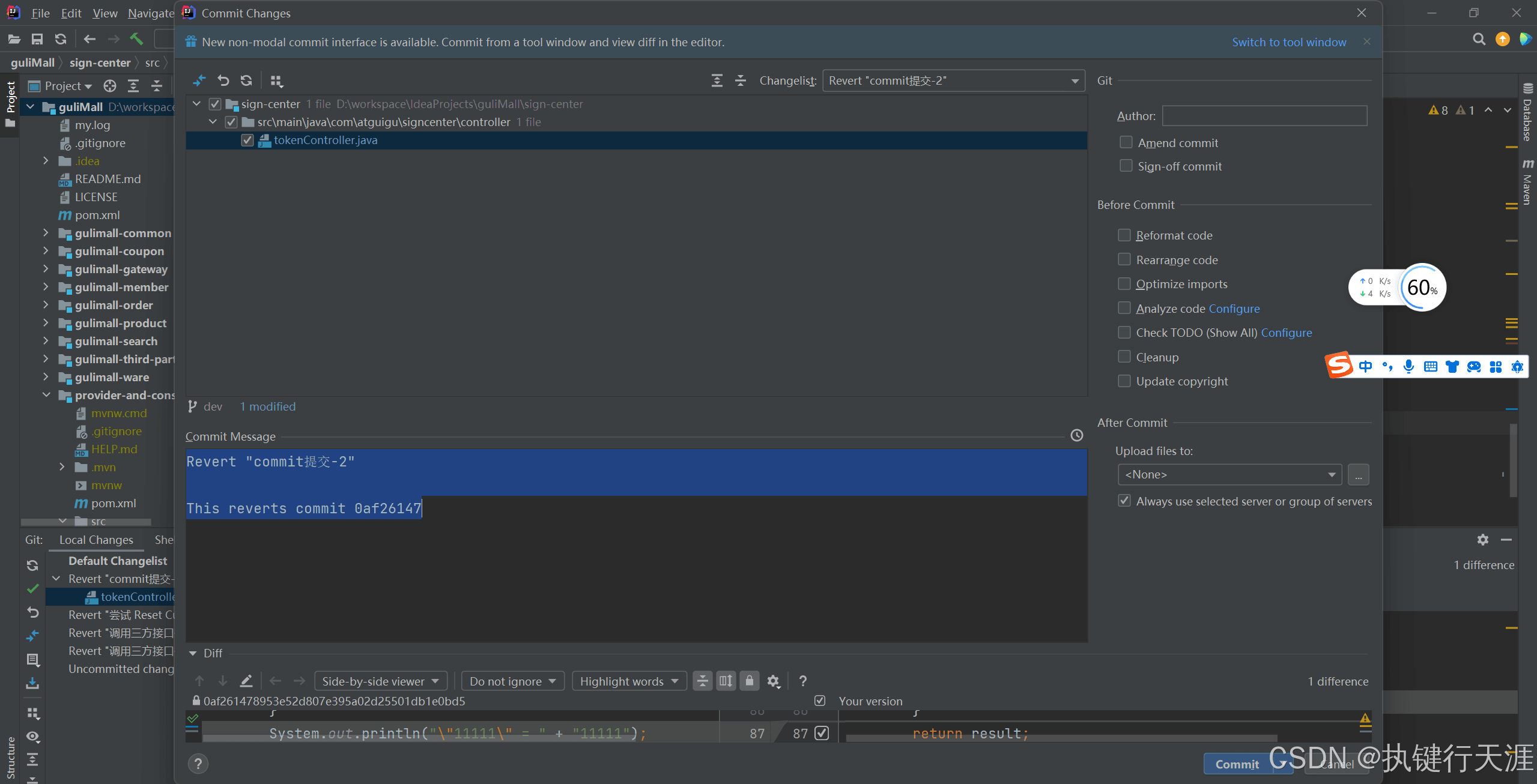Toggle line 87 include checkbox in Diff

click(x=822, y=733)
